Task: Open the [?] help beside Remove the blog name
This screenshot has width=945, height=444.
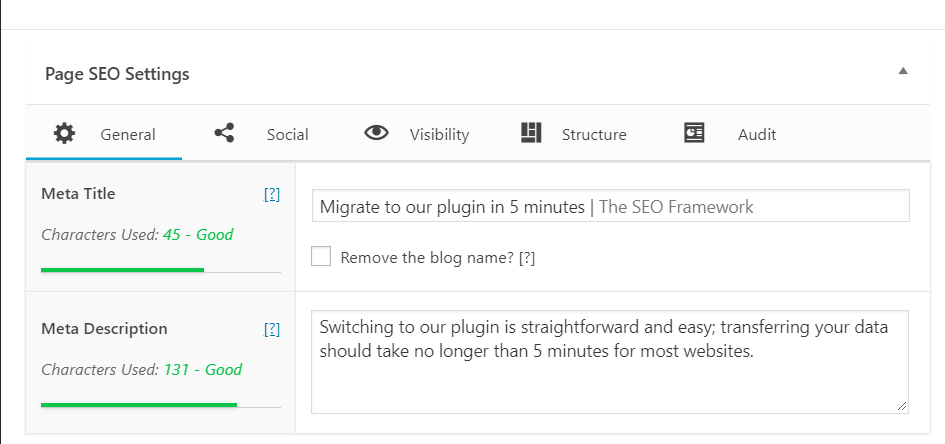Action: pos(527,258)
